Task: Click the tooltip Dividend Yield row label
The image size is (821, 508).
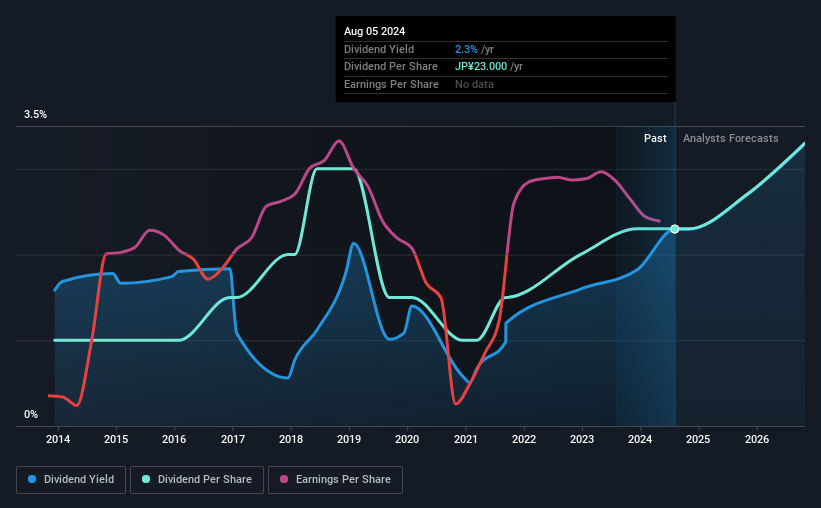Action: [379, 49]
